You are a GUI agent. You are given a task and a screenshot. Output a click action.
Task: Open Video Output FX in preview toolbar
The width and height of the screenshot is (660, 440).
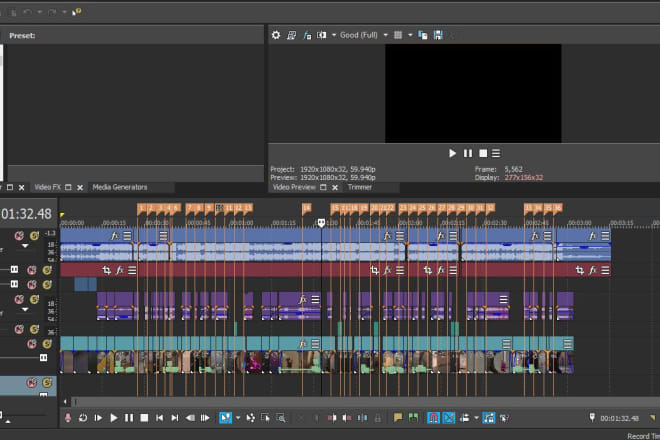click(x=307, y=35)
